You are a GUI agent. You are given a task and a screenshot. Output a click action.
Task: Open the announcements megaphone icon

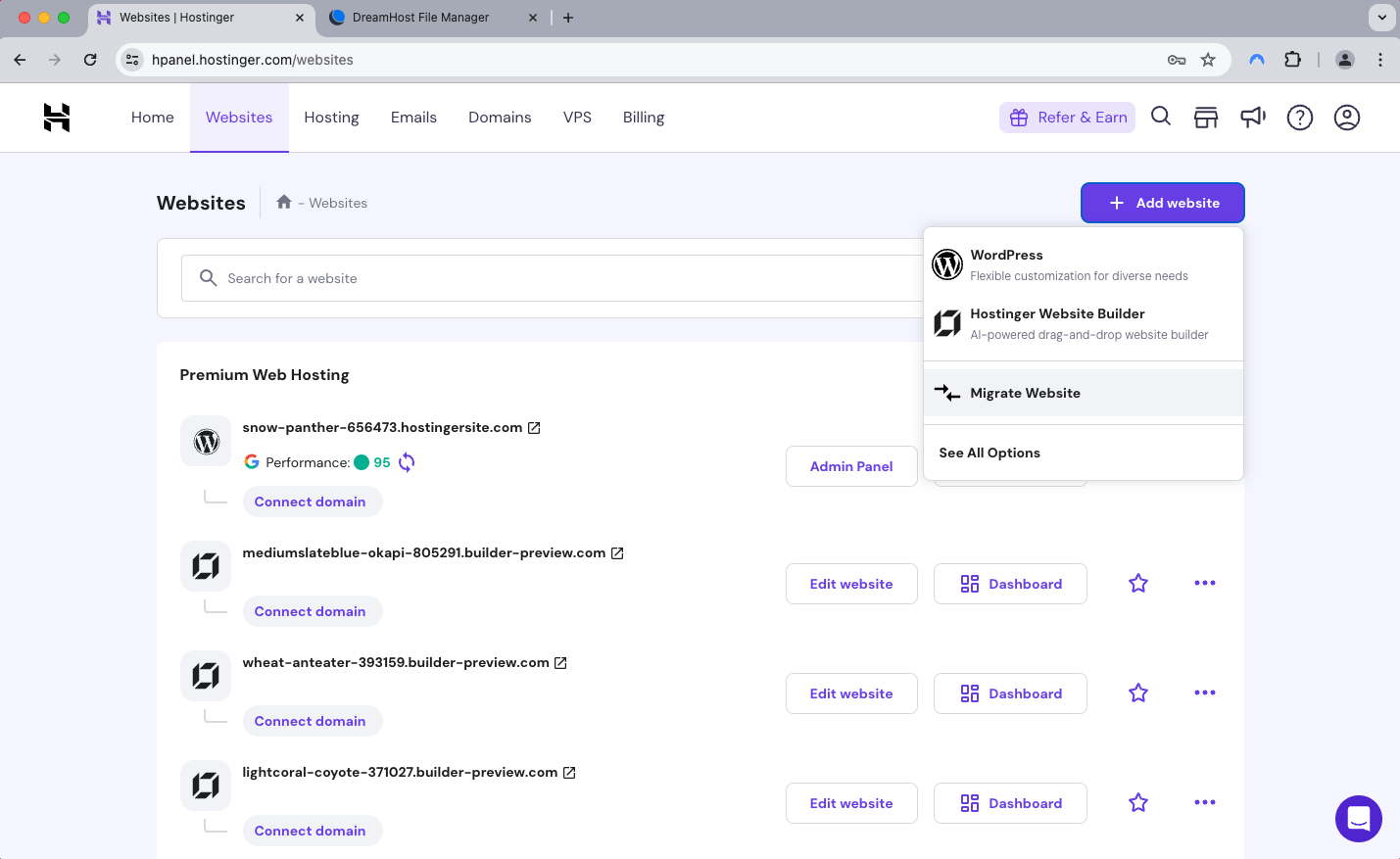pyautogui.click(x=1253, y=118)
